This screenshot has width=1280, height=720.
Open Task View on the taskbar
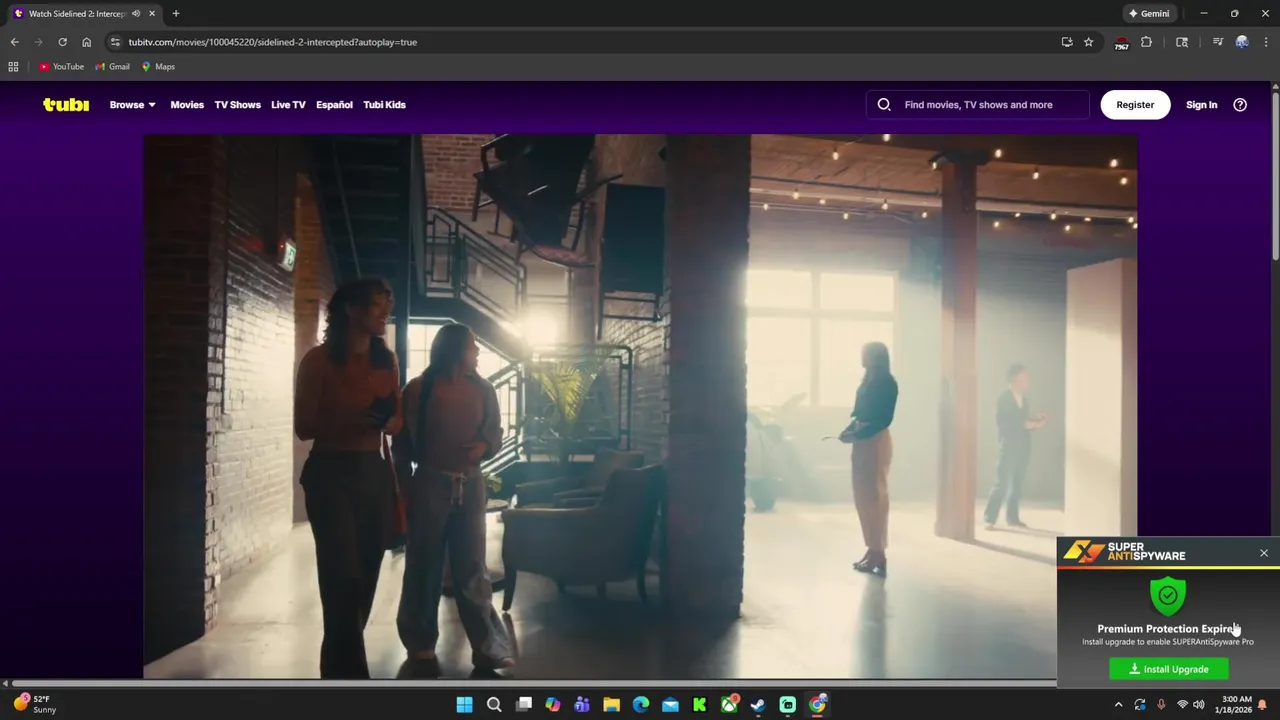(524, 705)
